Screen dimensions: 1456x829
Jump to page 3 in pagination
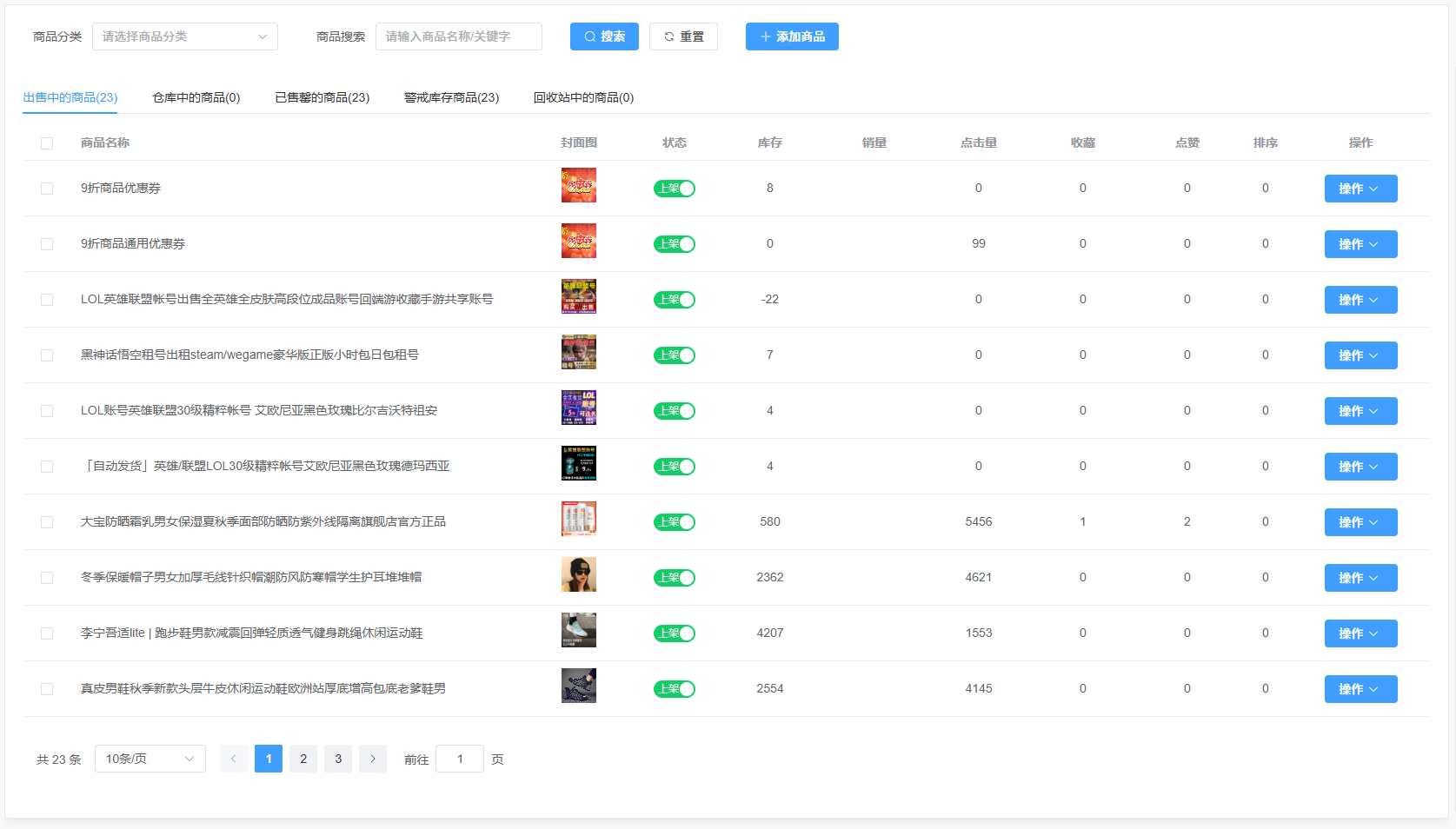click(x=338, y=759)
